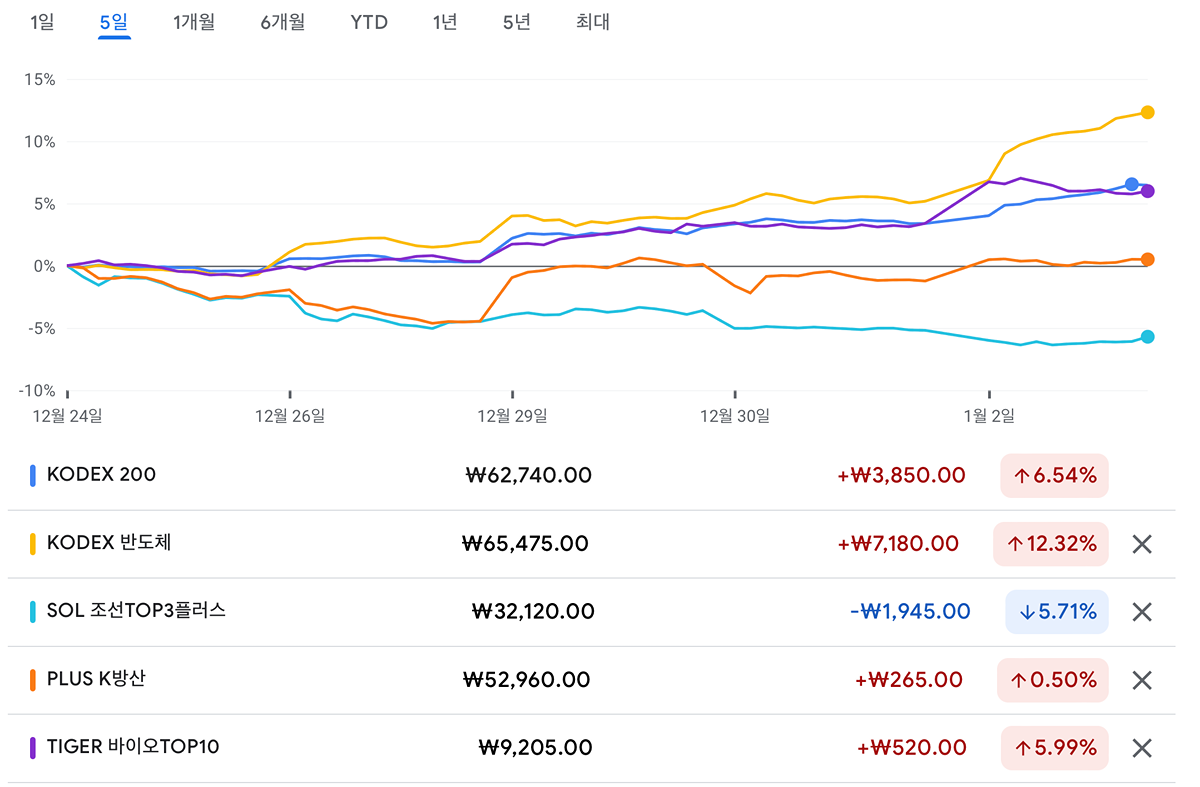Screen dimensions: 1200x787
Task: Click the 12.32% gain badge
Action: point(1051,544)
